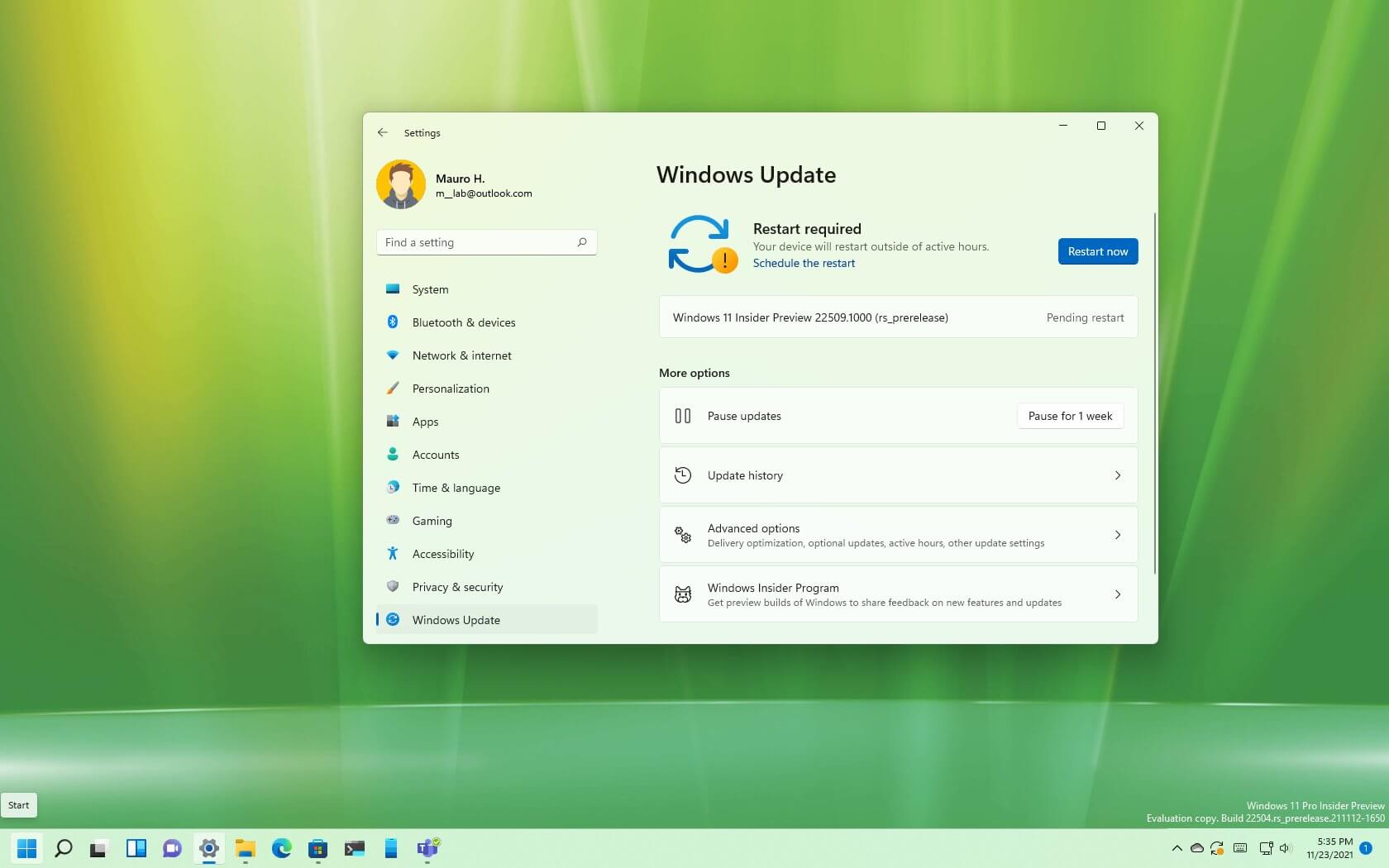Open Chat from the taskbar
The width and height of the screenshot is (1389, 868).
[172, 850]
